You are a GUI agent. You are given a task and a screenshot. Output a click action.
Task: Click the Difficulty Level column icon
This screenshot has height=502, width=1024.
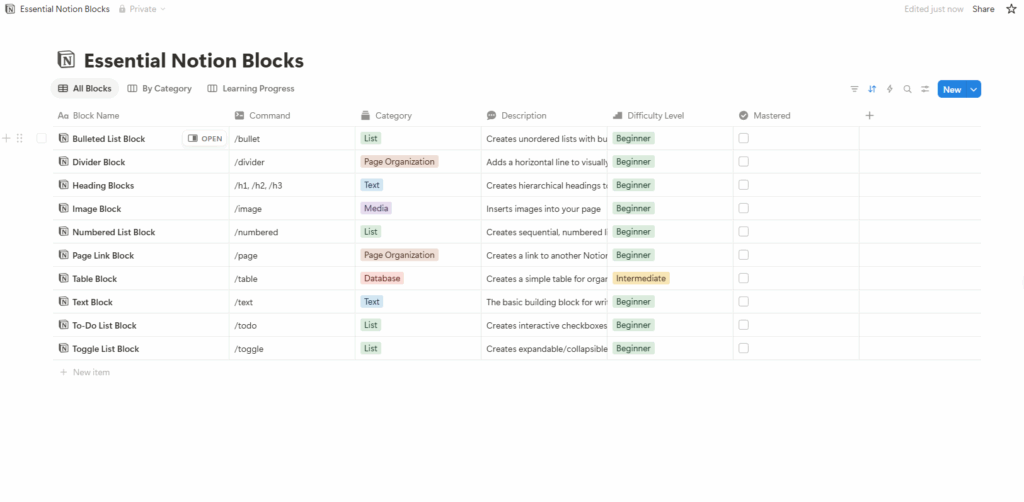[x=617, y=116]
